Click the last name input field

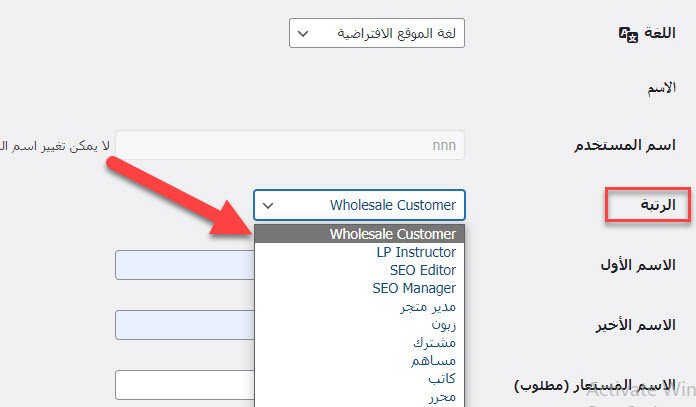185,325
